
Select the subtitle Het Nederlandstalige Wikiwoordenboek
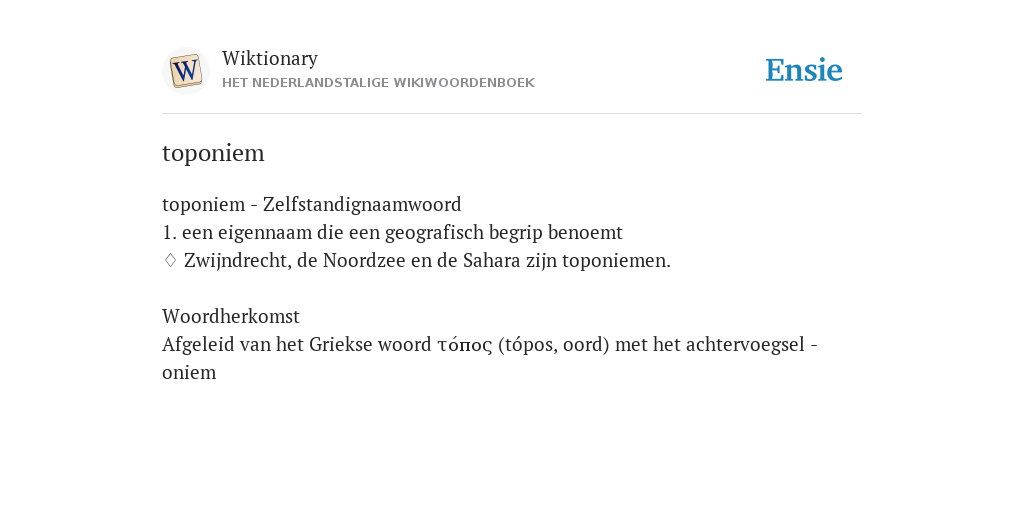pyautogui.click(x=378, y=83)
